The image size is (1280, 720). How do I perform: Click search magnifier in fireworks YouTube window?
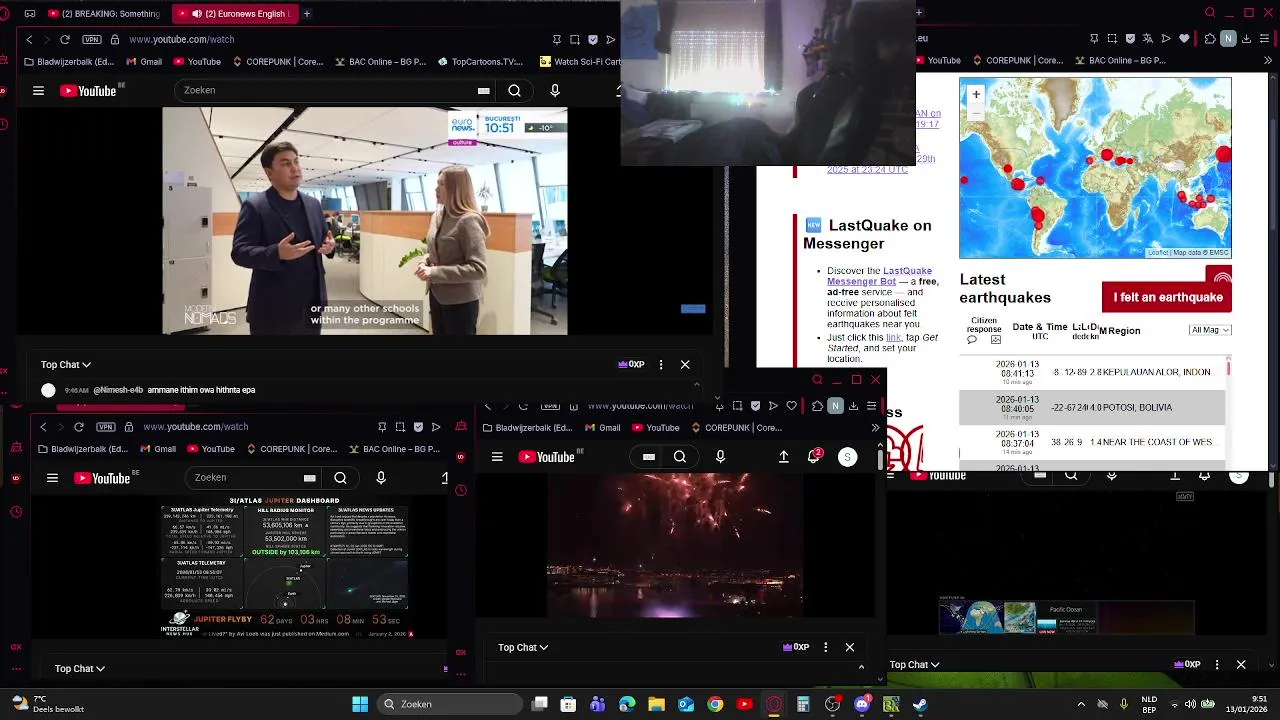[680, 457]
